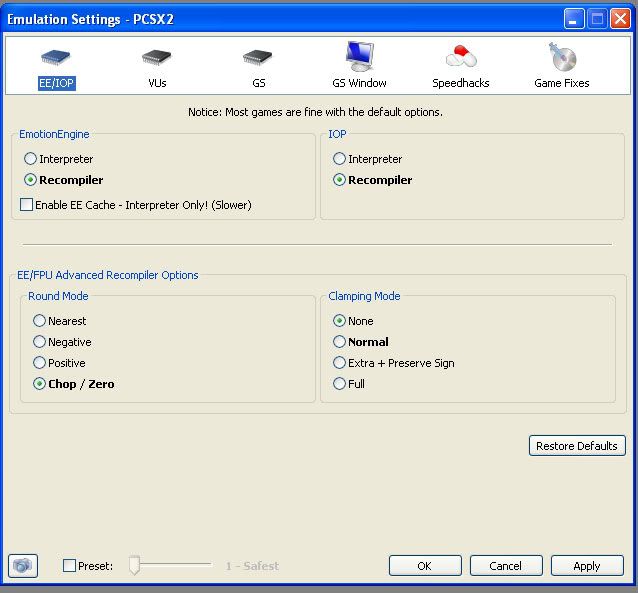Image resolution: width=638 pixels, height=593 pixels.
Task: Enable the EE Cache checkbox
Action: click(x=26, y=204)
